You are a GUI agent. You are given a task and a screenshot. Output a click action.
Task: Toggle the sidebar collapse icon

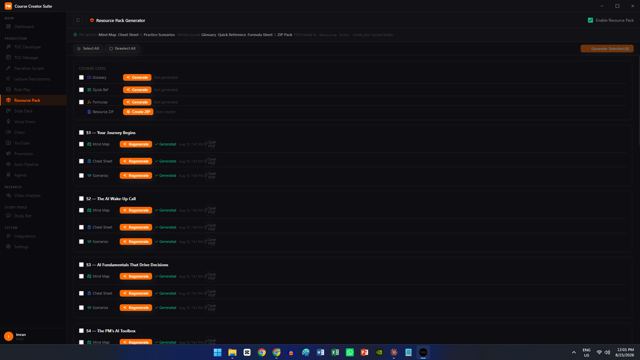[x=78, y=20]
